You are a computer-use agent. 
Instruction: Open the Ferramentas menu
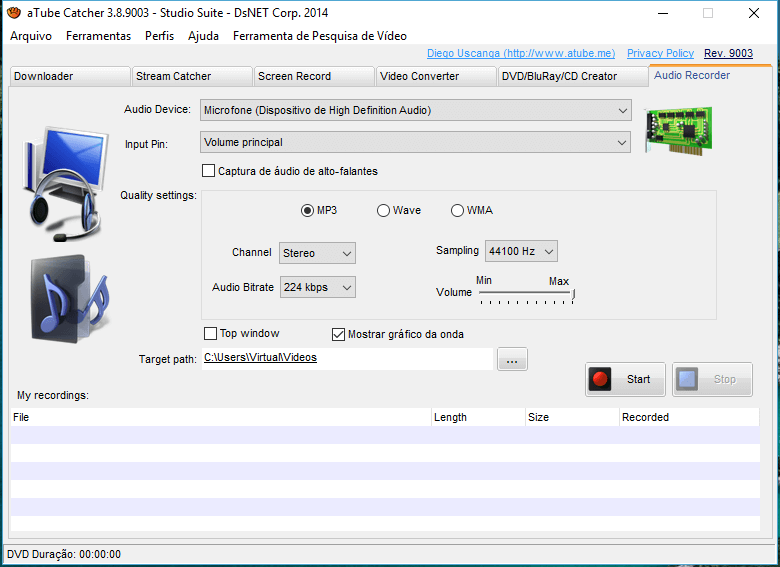pyautogui.click(x=98, y=36)
